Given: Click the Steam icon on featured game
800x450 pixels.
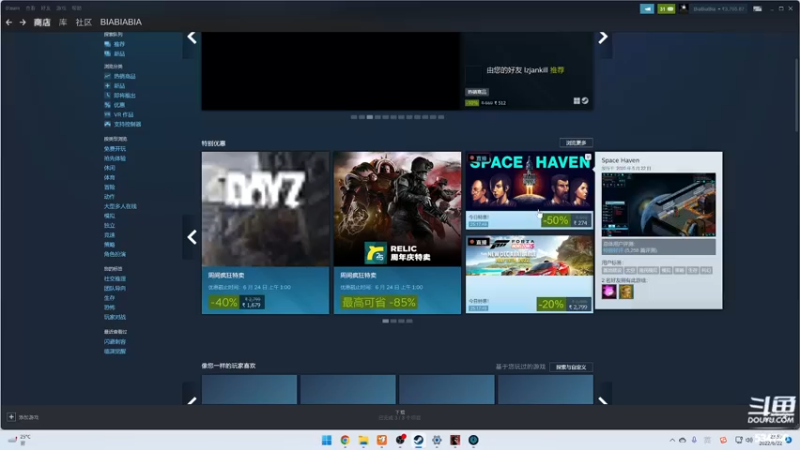Looking at the screenshot, I should (x=585, y=101).
